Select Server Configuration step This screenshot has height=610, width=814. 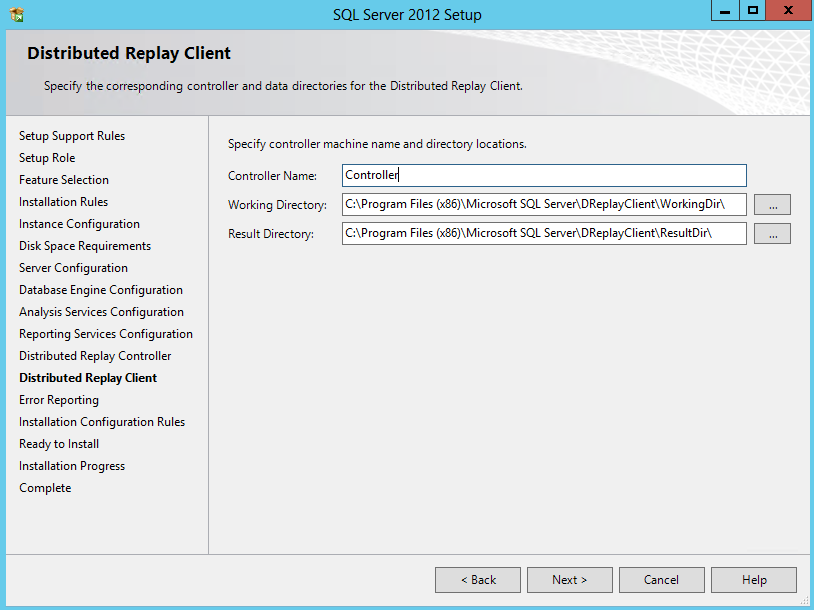pos(73,268)
